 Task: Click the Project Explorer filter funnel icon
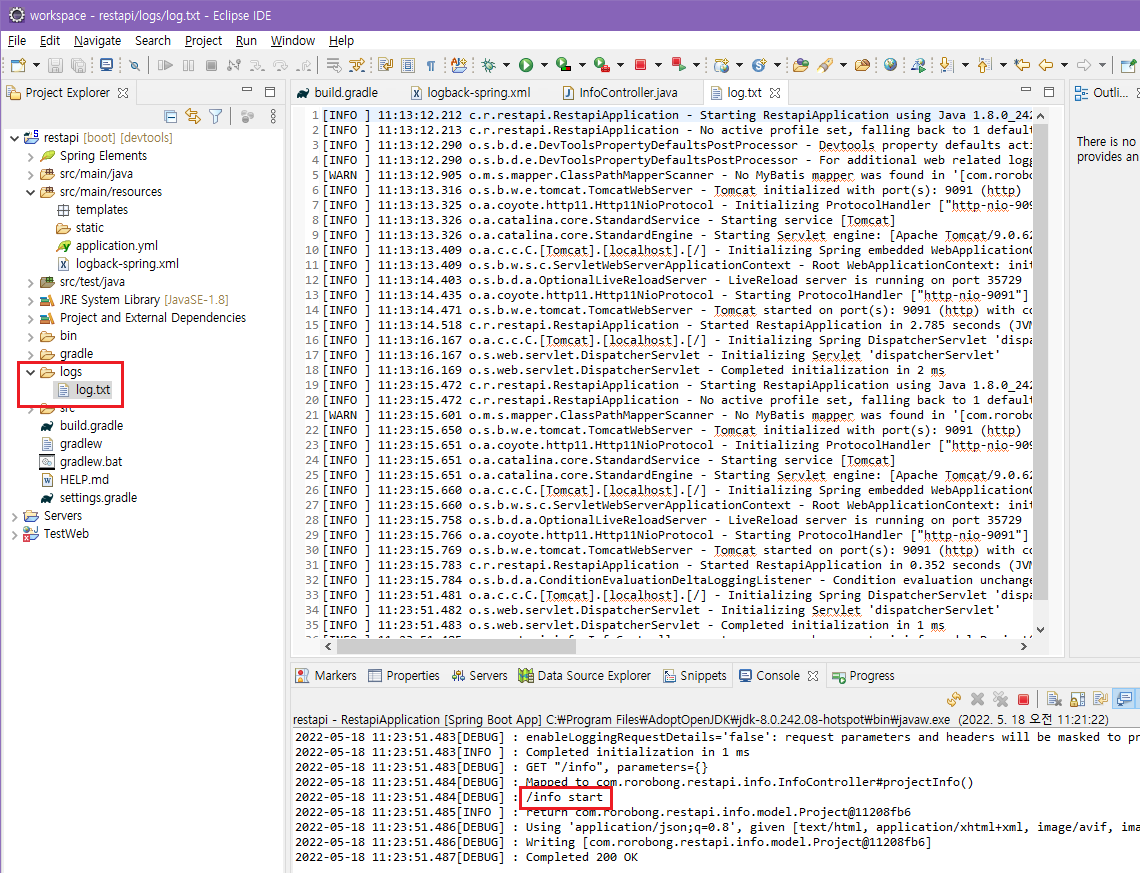pos(216,116)
